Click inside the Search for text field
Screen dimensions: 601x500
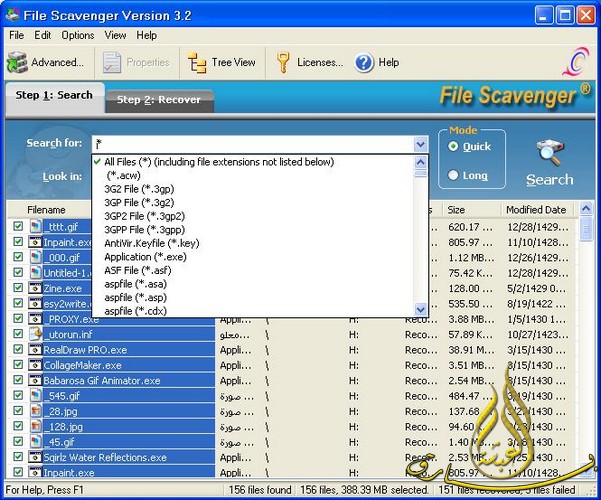pos(253,145)
